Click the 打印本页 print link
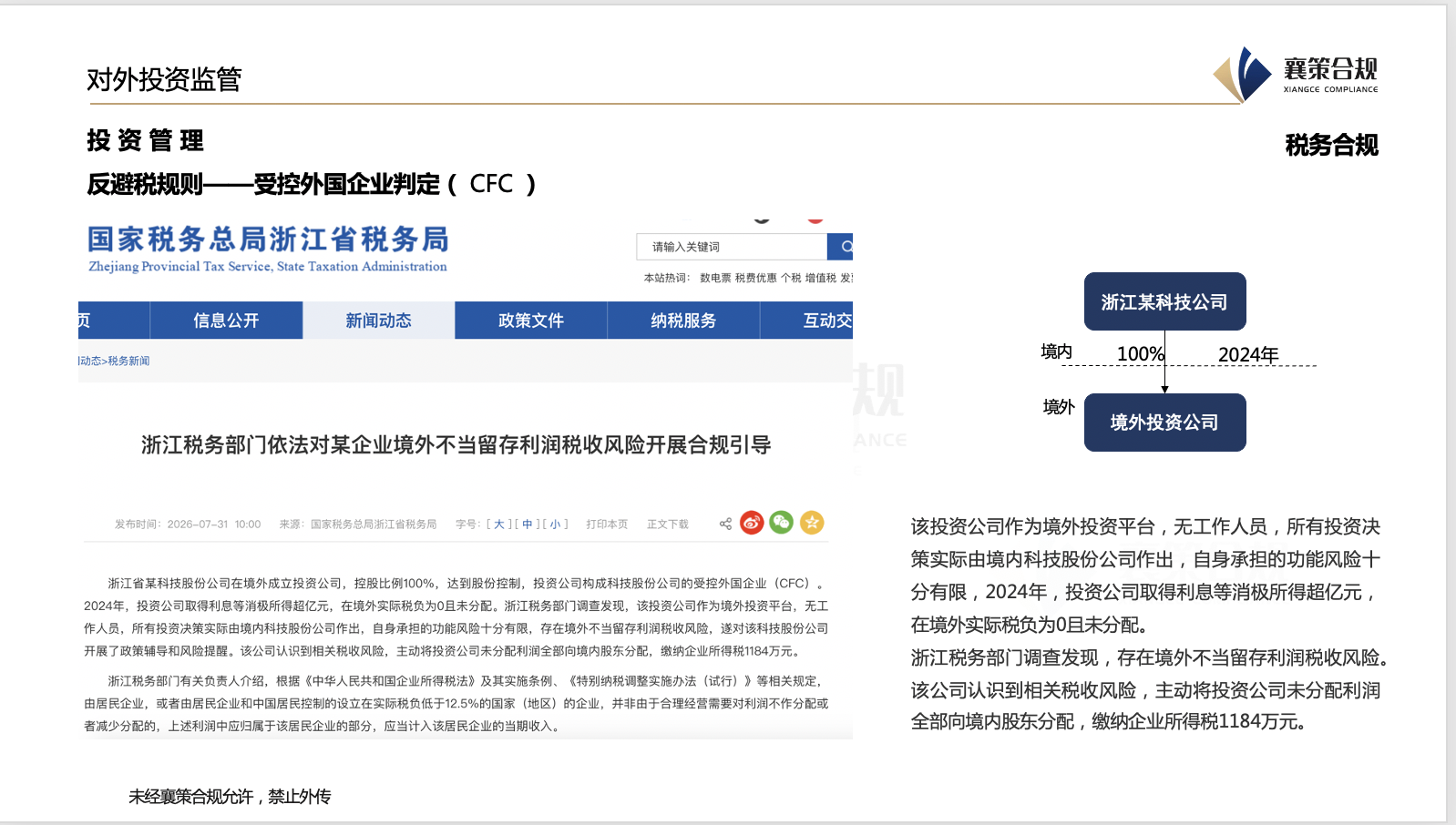Viewport: 1456px width, 825px height. [x=607, y=525]
